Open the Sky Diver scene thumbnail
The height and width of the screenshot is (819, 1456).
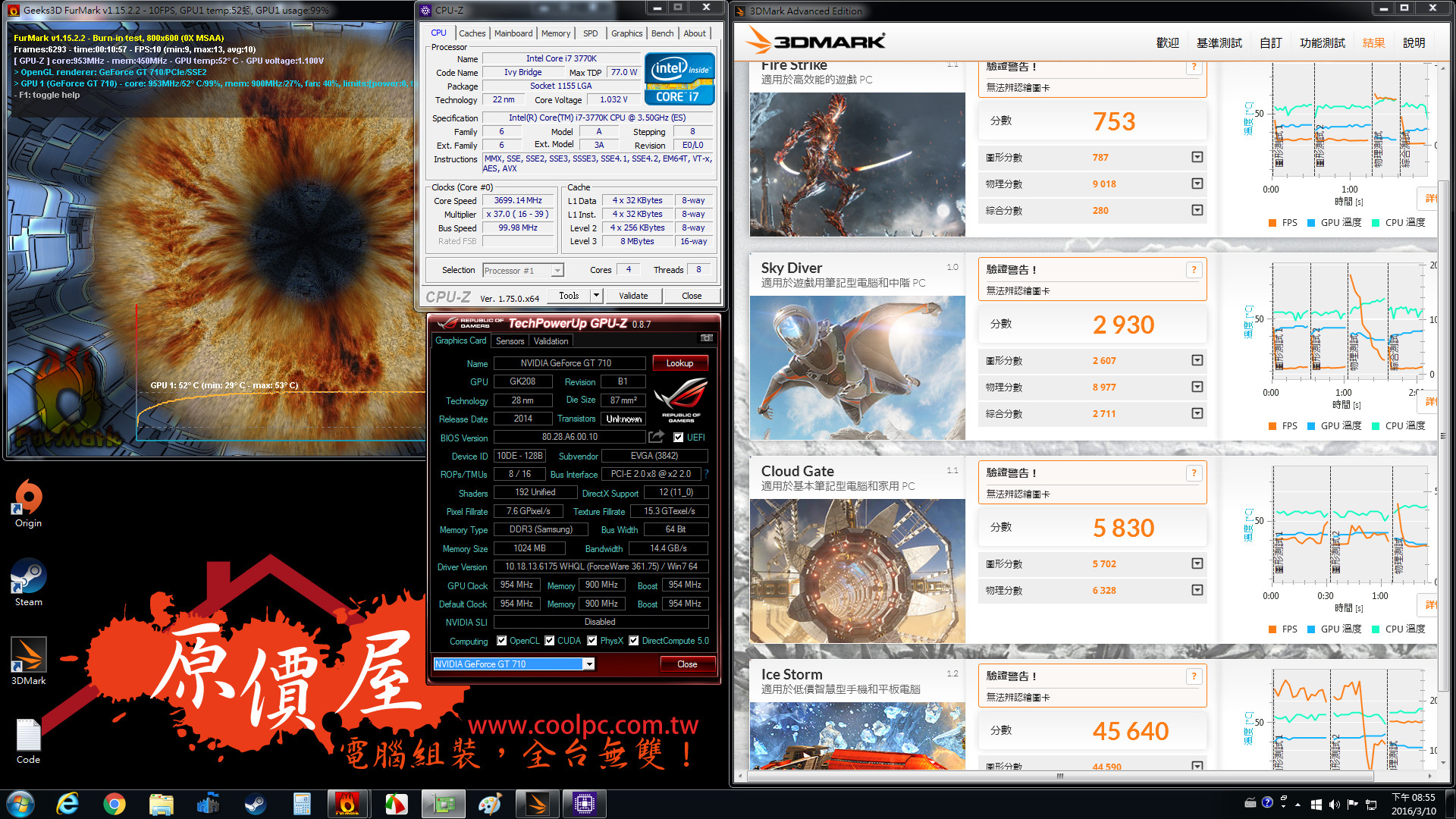858,368
